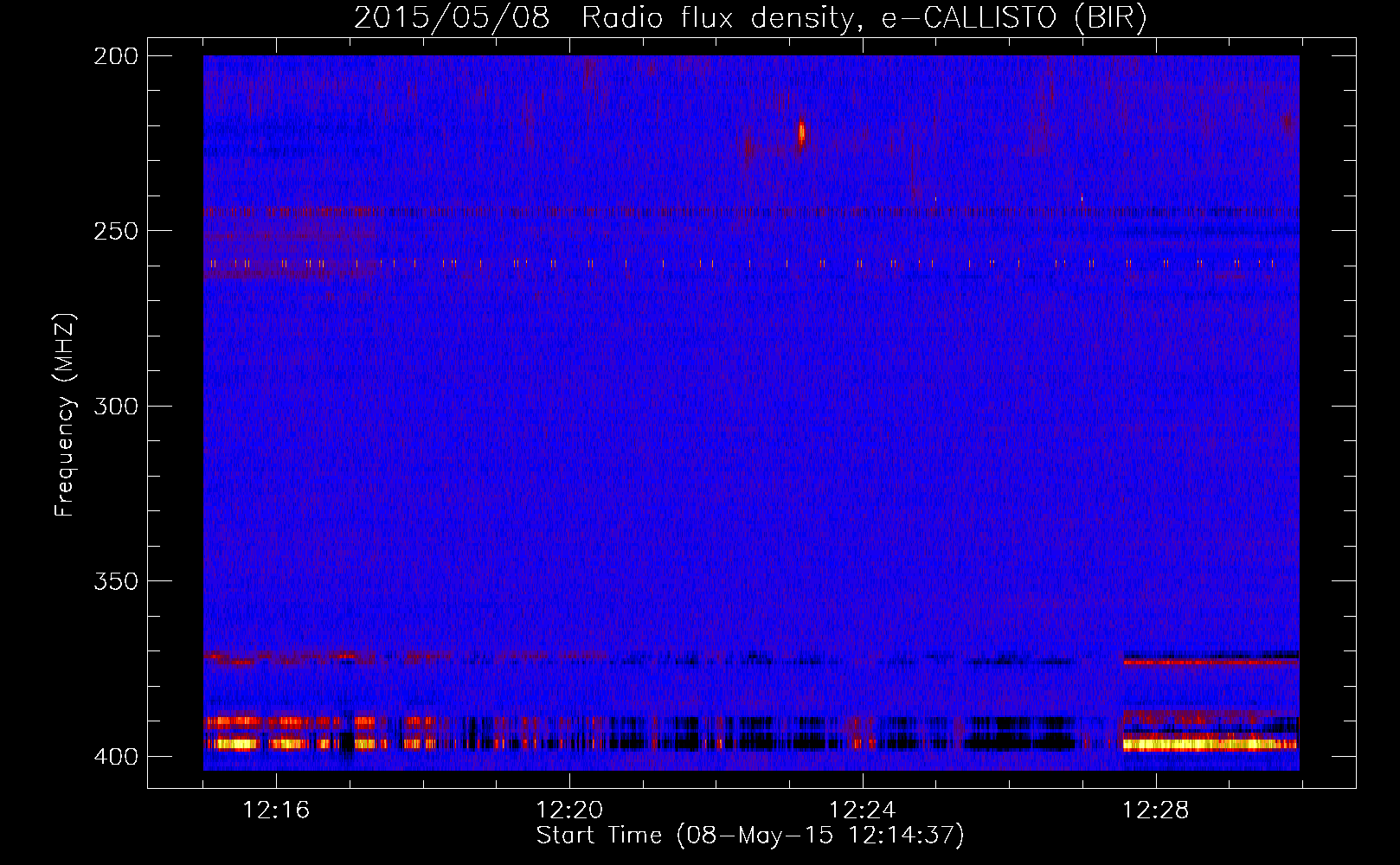Click the 'Start Time (08-May-15 12:14:37)' label
This screenshot has width=1400, height=865.
[x=750, y=836]
